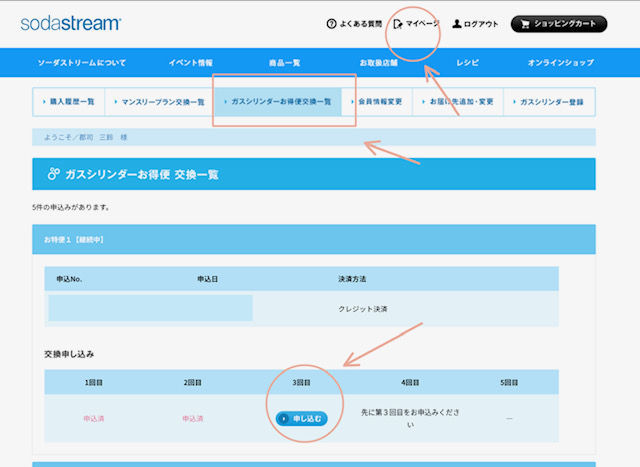Open the ショッピングカート button

559,24
